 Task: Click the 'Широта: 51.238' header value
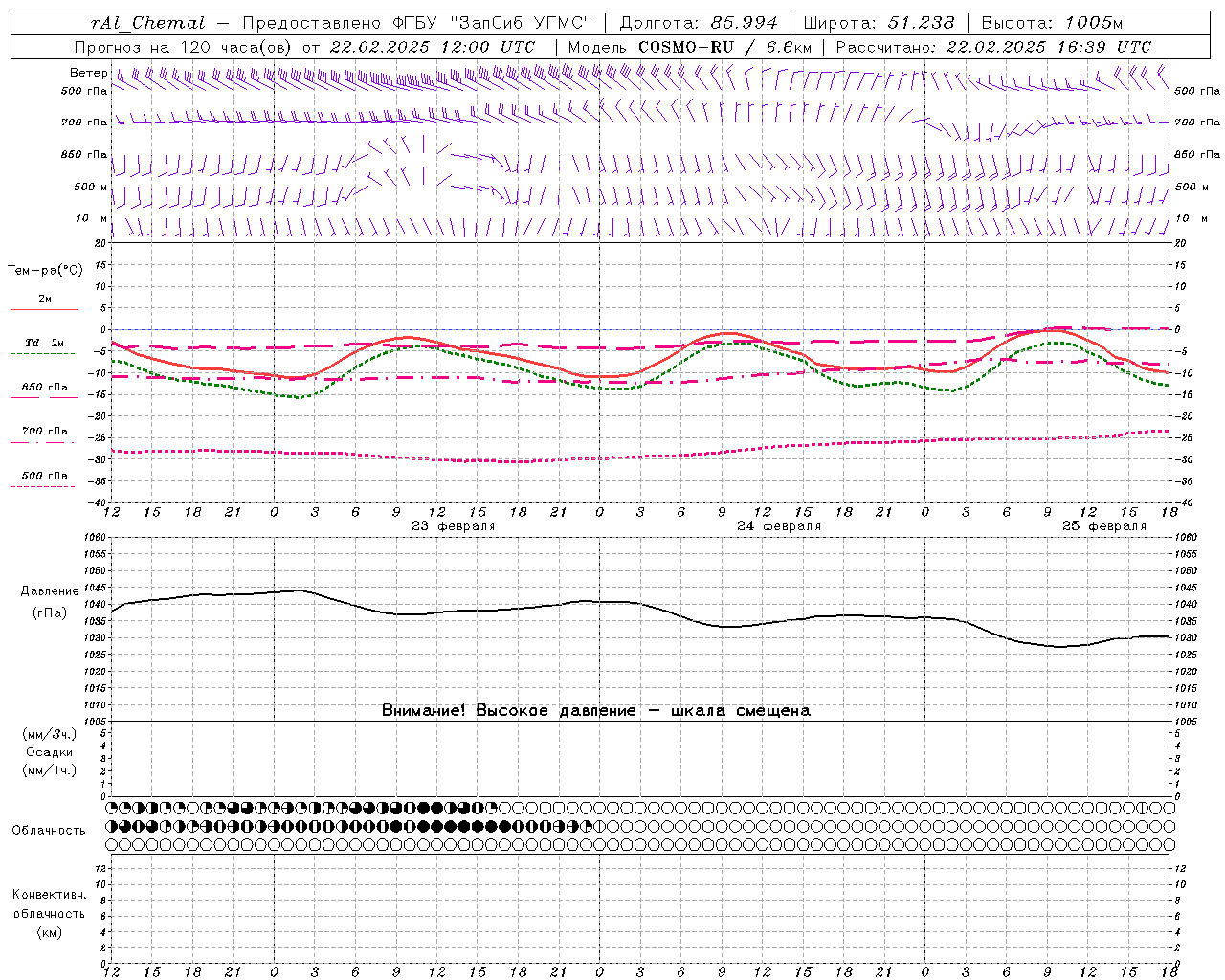[x=879, y=23]
